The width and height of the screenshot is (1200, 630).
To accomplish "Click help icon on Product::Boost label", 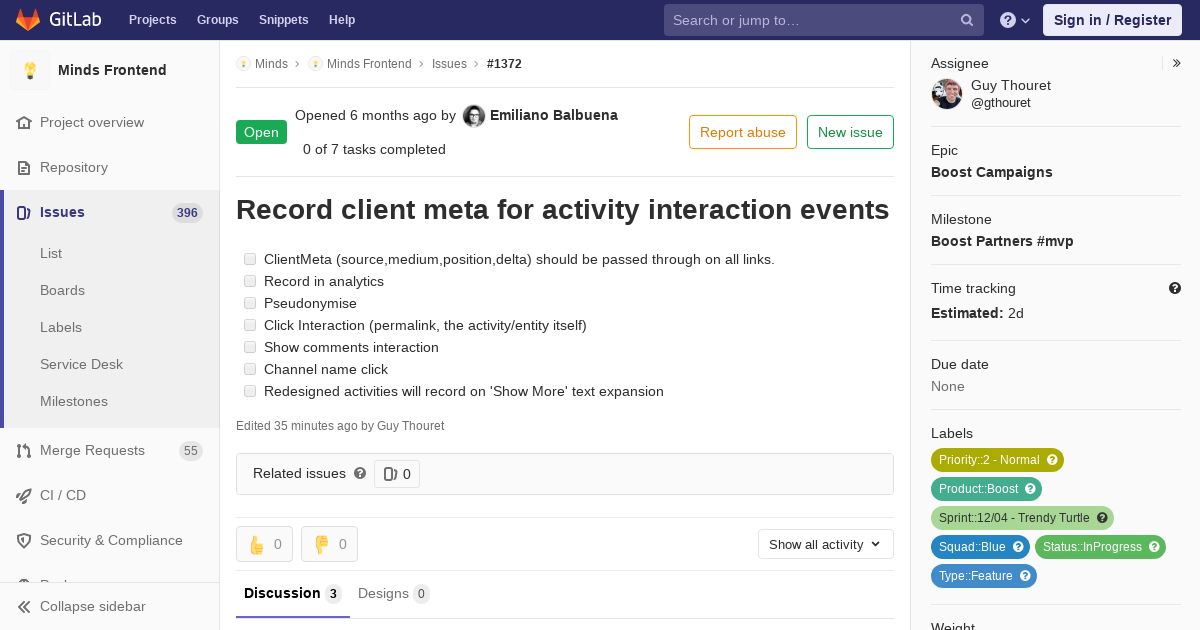I will click(1030, 489).
